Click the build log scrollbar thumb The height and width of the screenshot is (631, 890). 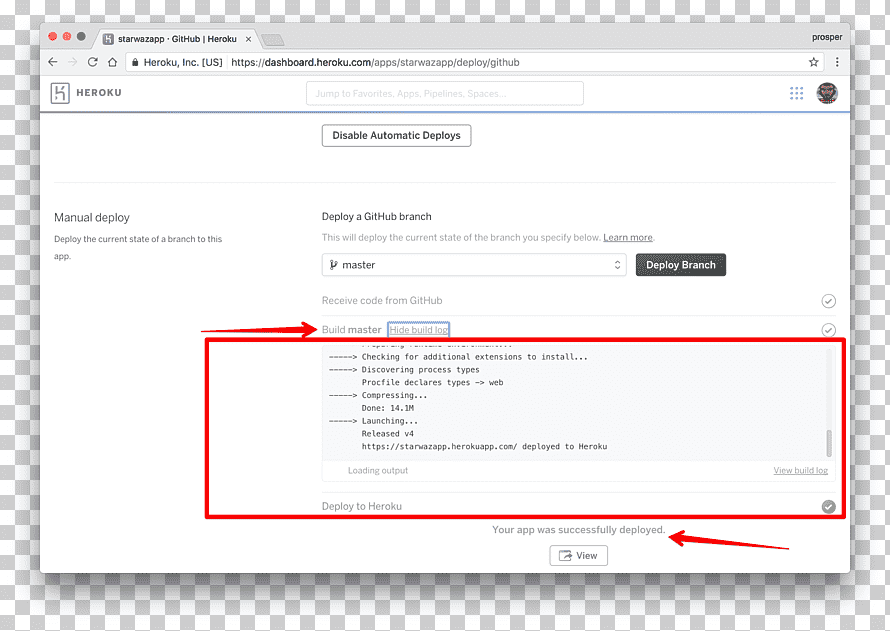pos(829,443)
